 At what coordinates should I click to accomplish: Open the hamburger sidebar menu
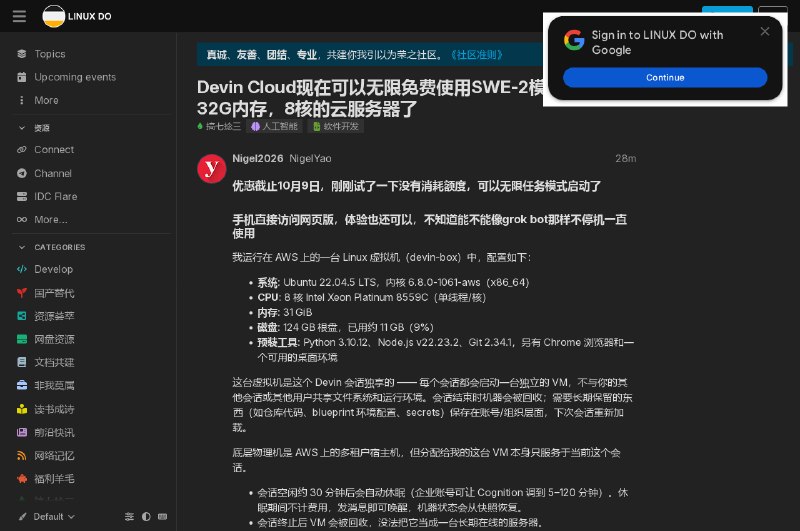point(19,16)
